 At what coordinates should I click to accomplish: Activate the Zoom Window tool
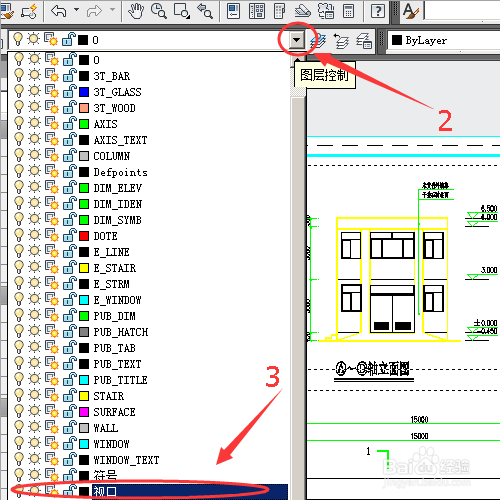[x=182, y=11]
